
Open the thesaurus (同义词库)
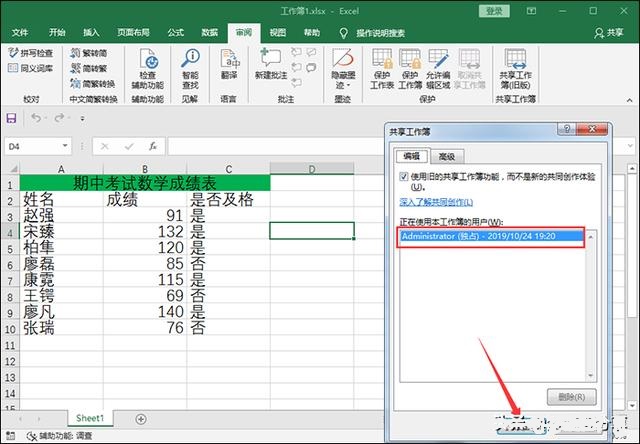point(31,68)
